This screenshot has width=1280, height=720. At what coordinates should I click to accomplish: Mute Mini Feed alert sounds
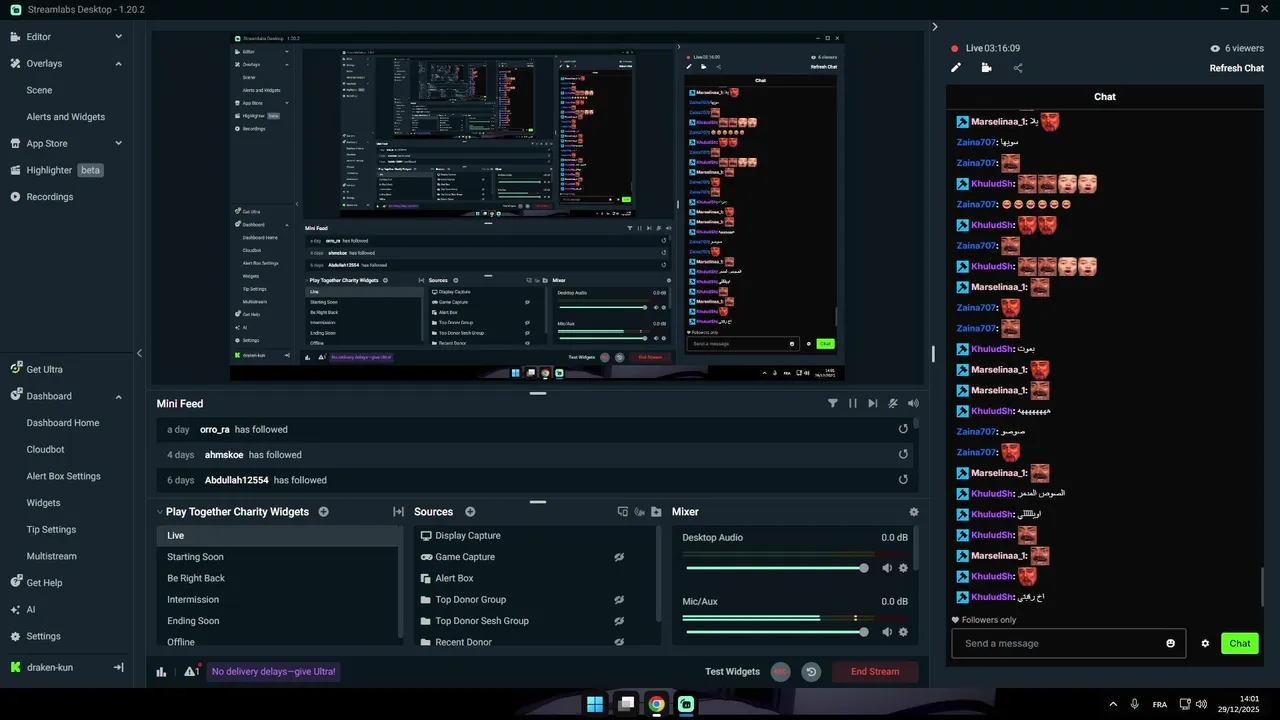coord(913,404)
